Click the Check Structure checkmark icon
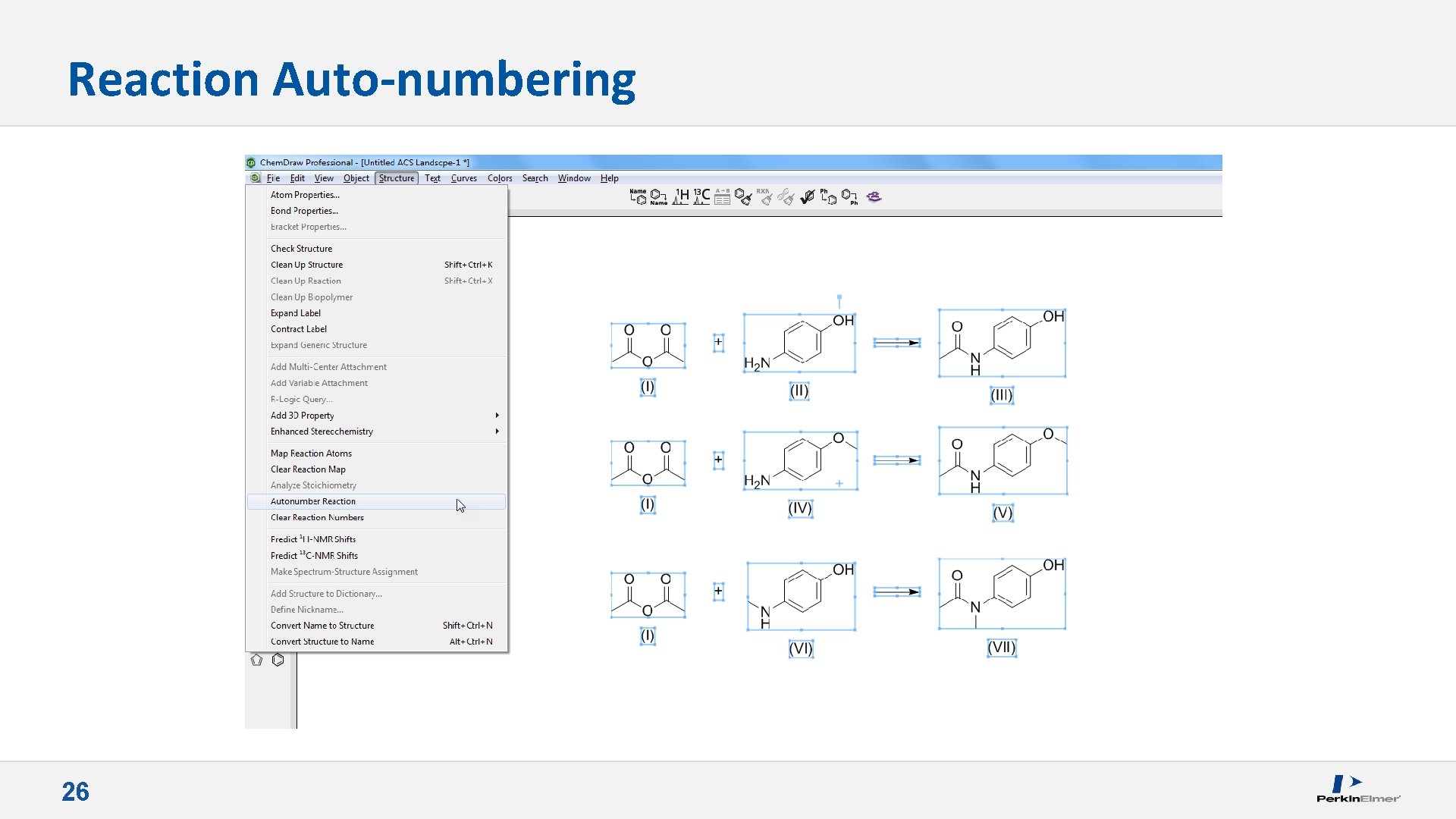This screenshot has height=819, width=1456. [x=808, y=197]
